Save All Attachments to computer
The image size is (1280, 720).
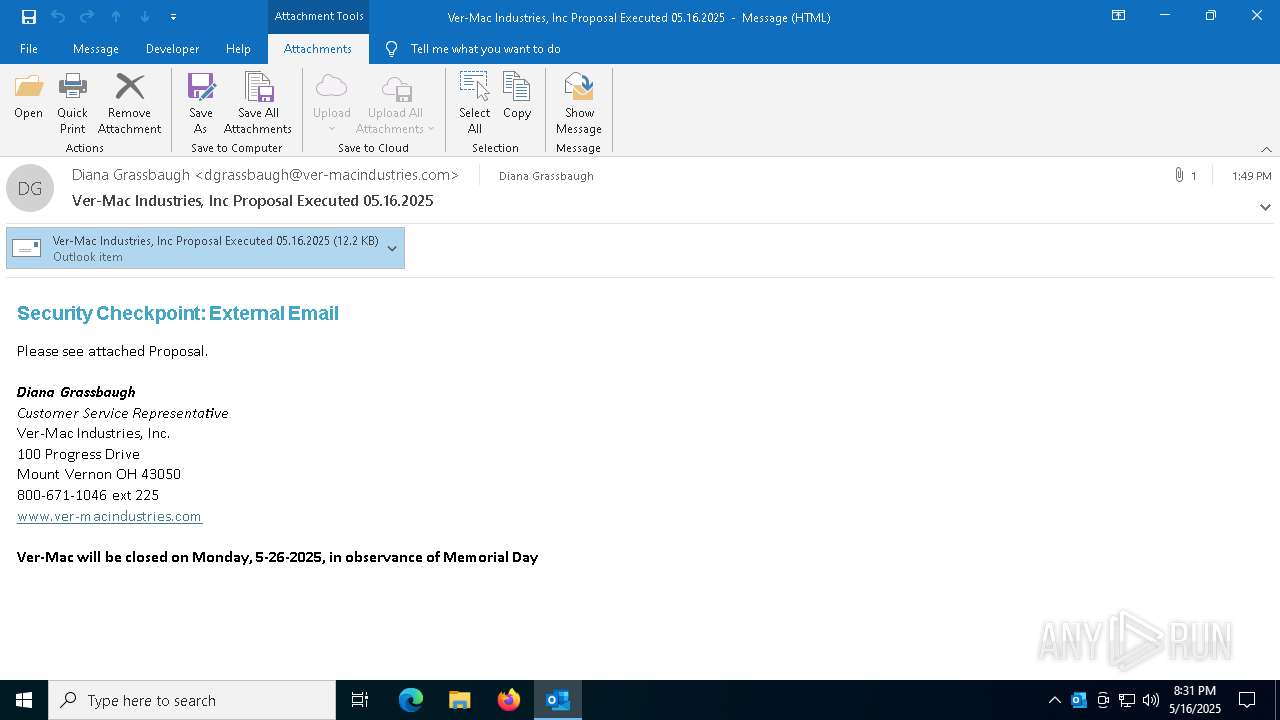click(258, 104)
